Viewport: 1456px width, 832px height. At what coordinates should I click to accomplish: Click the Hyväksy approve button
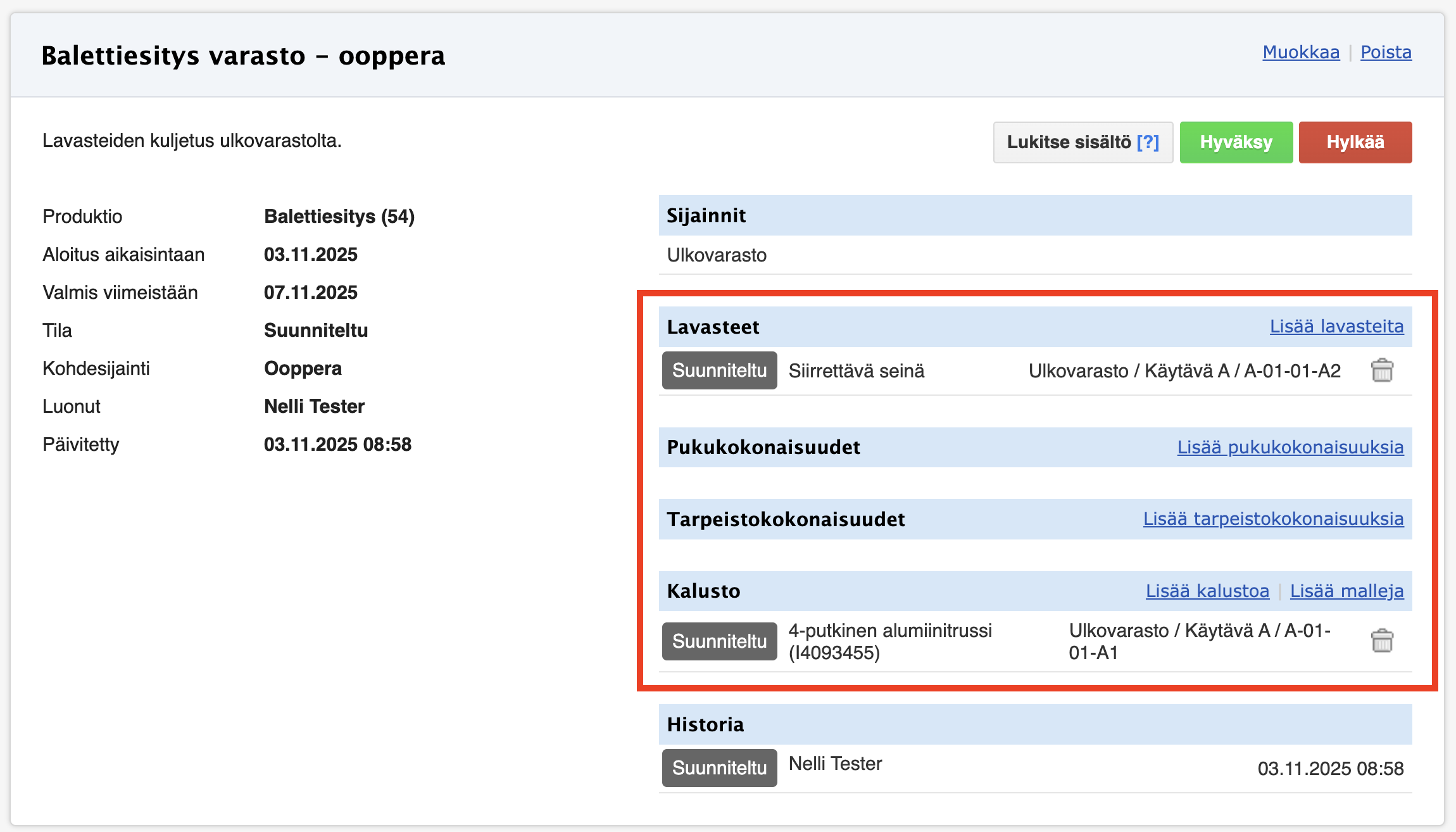[1236, 142]
